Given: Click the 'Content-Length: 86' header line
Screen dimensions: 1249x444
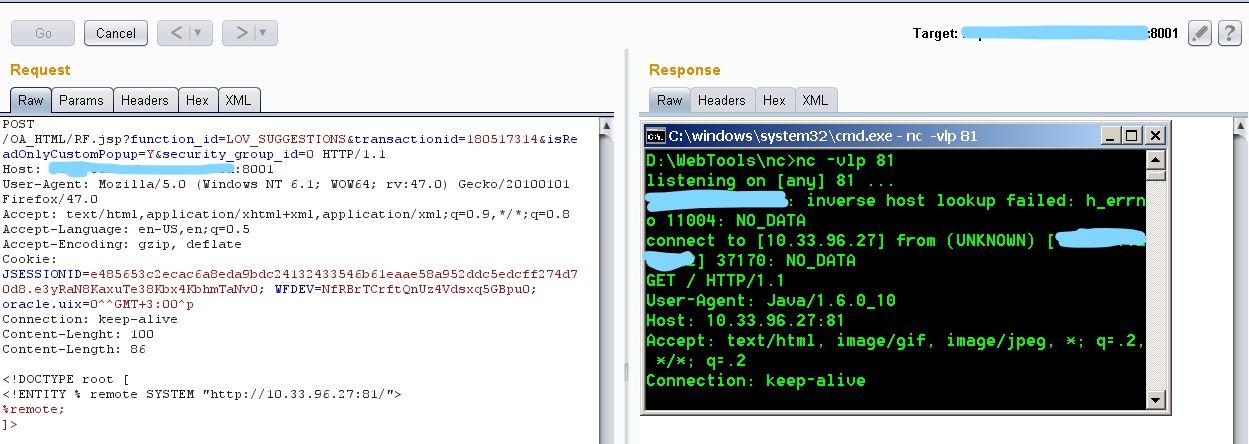Looking at the screenshot, I should [74, 350].
